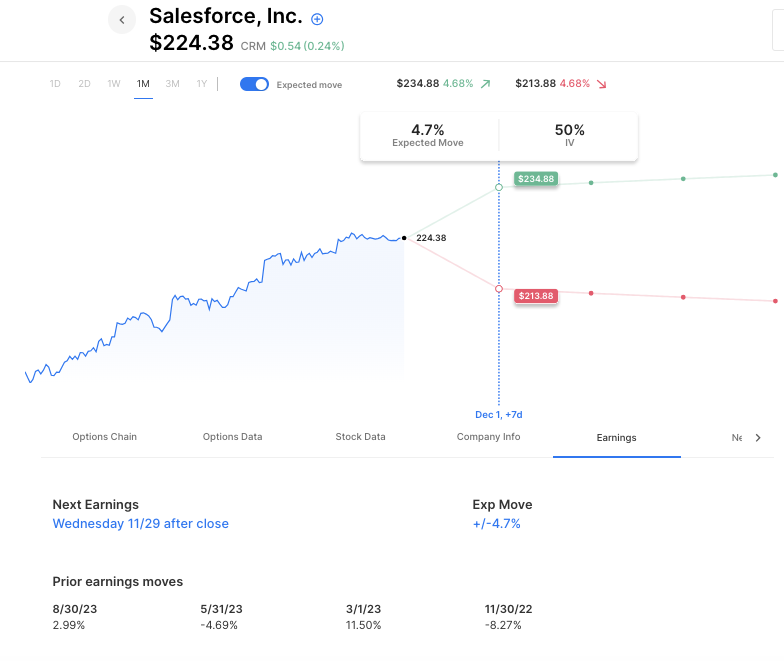Viewport: 784px width, 661px height.
Task: Switch to the 1W chart range
Action: [x=114, y=84]
